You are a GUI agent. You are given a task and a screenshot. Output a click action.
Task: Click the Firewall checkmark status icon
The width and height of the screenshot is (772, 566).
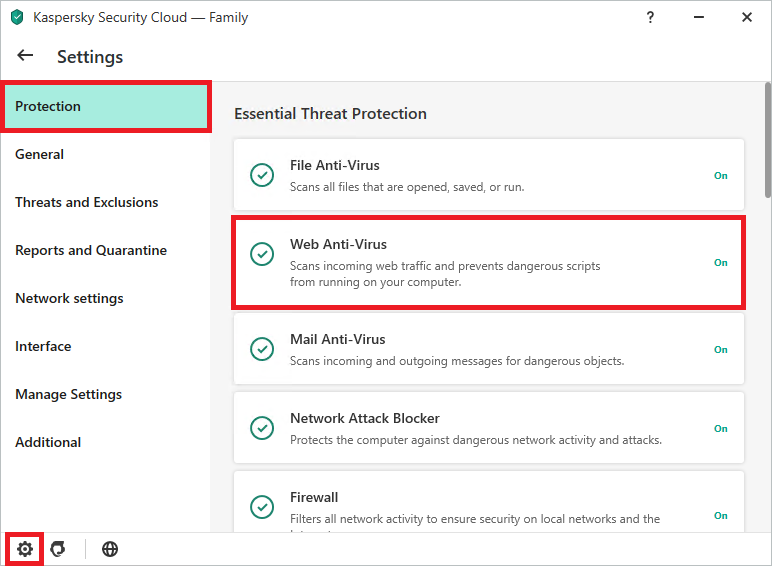[x=262, y=507]
